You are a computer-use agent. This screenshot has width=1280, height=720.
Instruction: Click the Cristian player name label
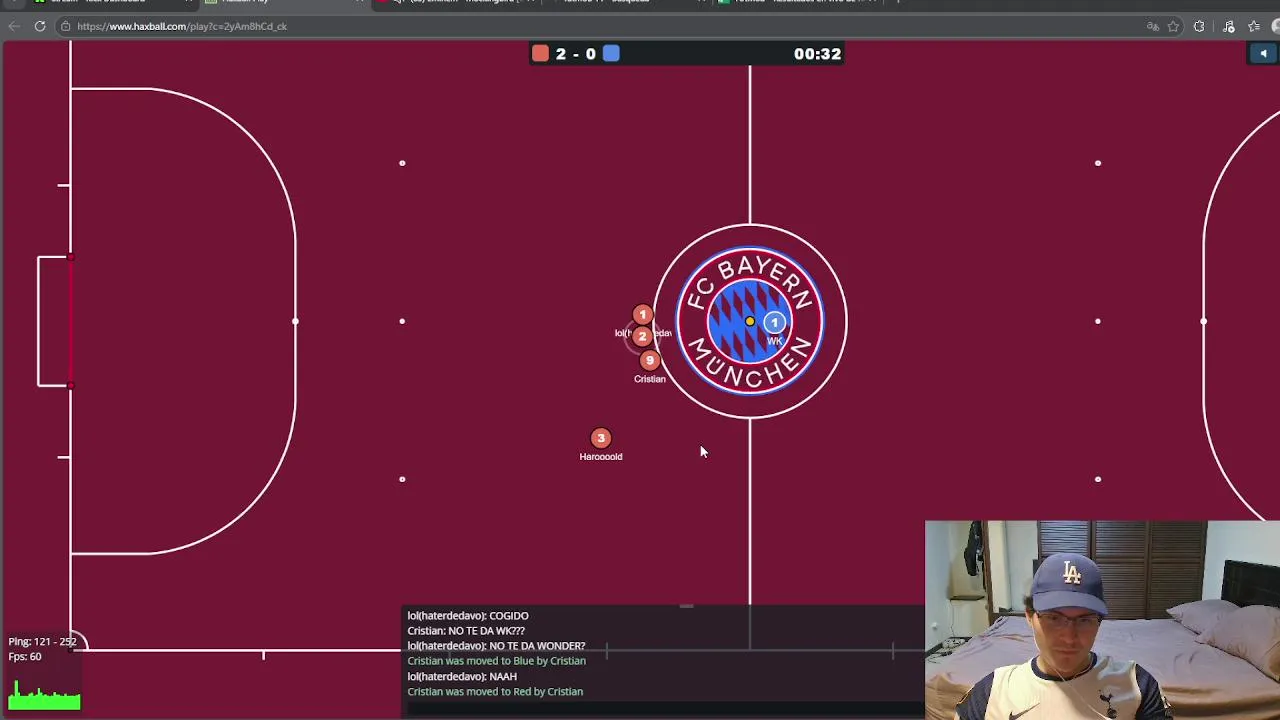(x=650, y=379)
